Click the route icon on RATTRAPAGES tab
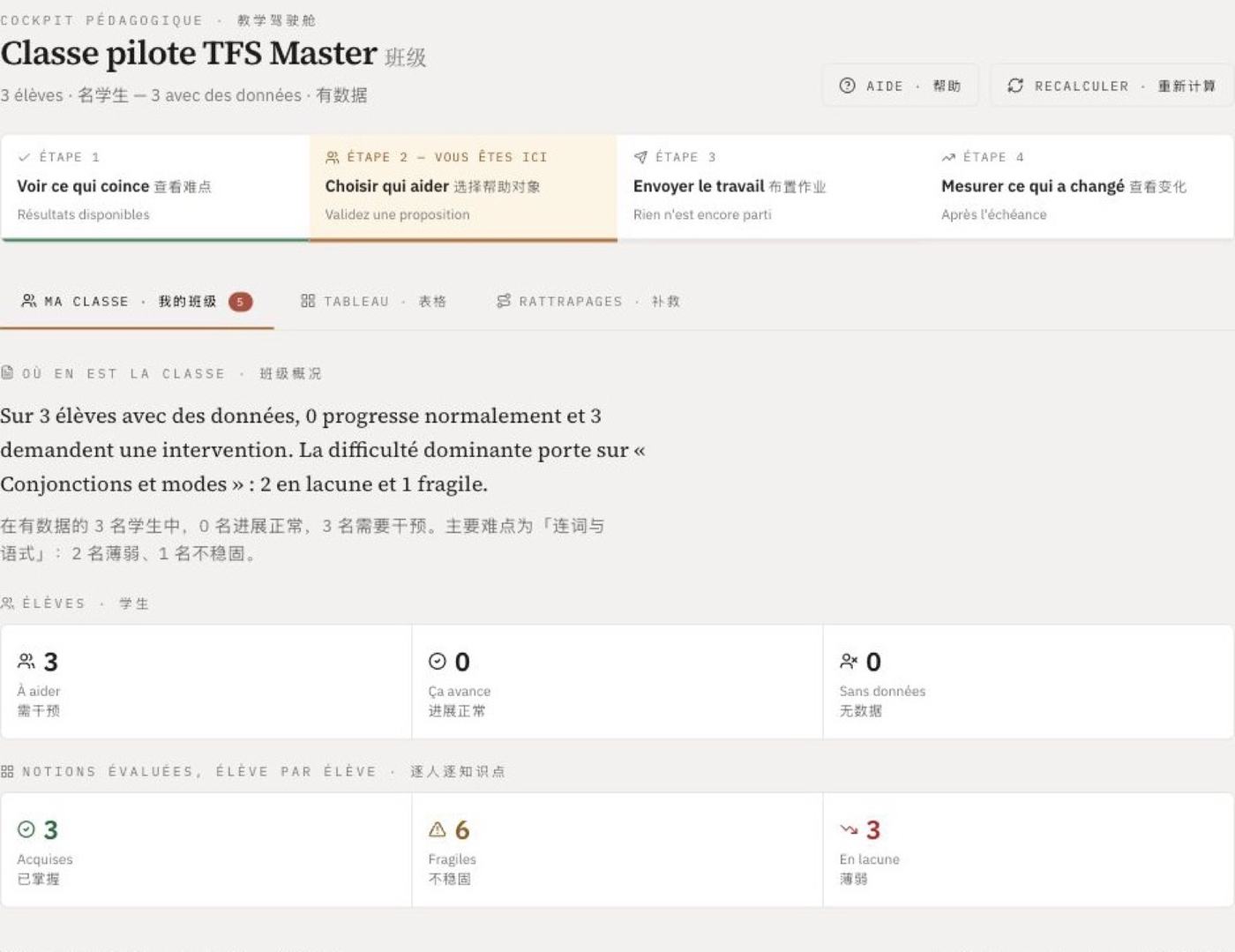Image resolution: width=1235 pixels, height=952 pixels. pos(504,301)
